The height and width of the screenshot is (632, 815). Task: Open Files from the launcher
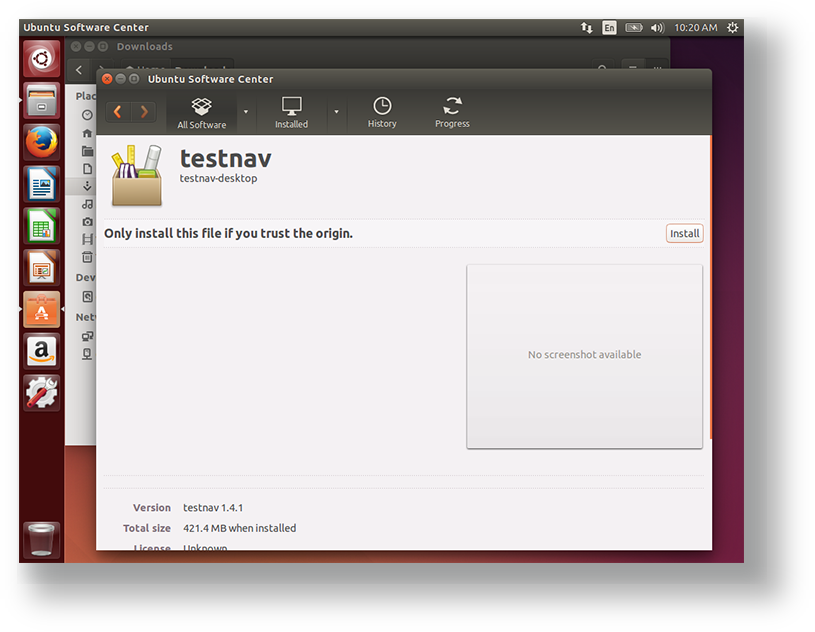pos(42,101)
